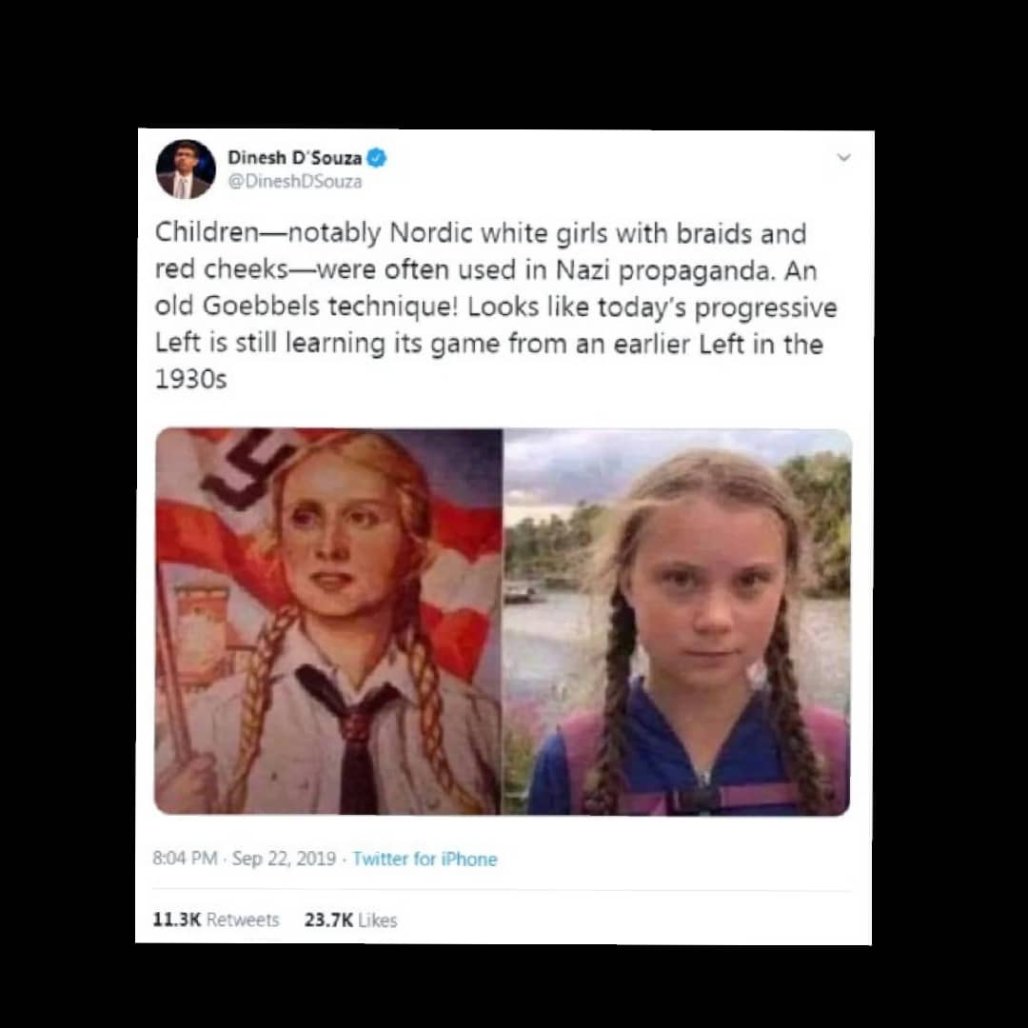Open the left painted poster image
This screenshot has height=1028, width=1028.
pyautogui.click(x=328, y=621)
